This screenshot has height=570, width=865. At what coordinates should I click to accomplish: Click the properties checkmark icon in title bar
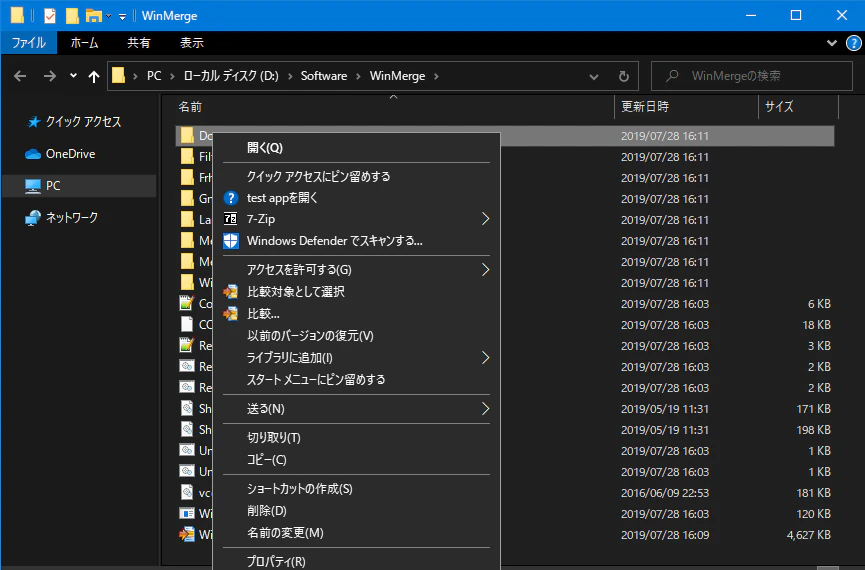(50, 16)
